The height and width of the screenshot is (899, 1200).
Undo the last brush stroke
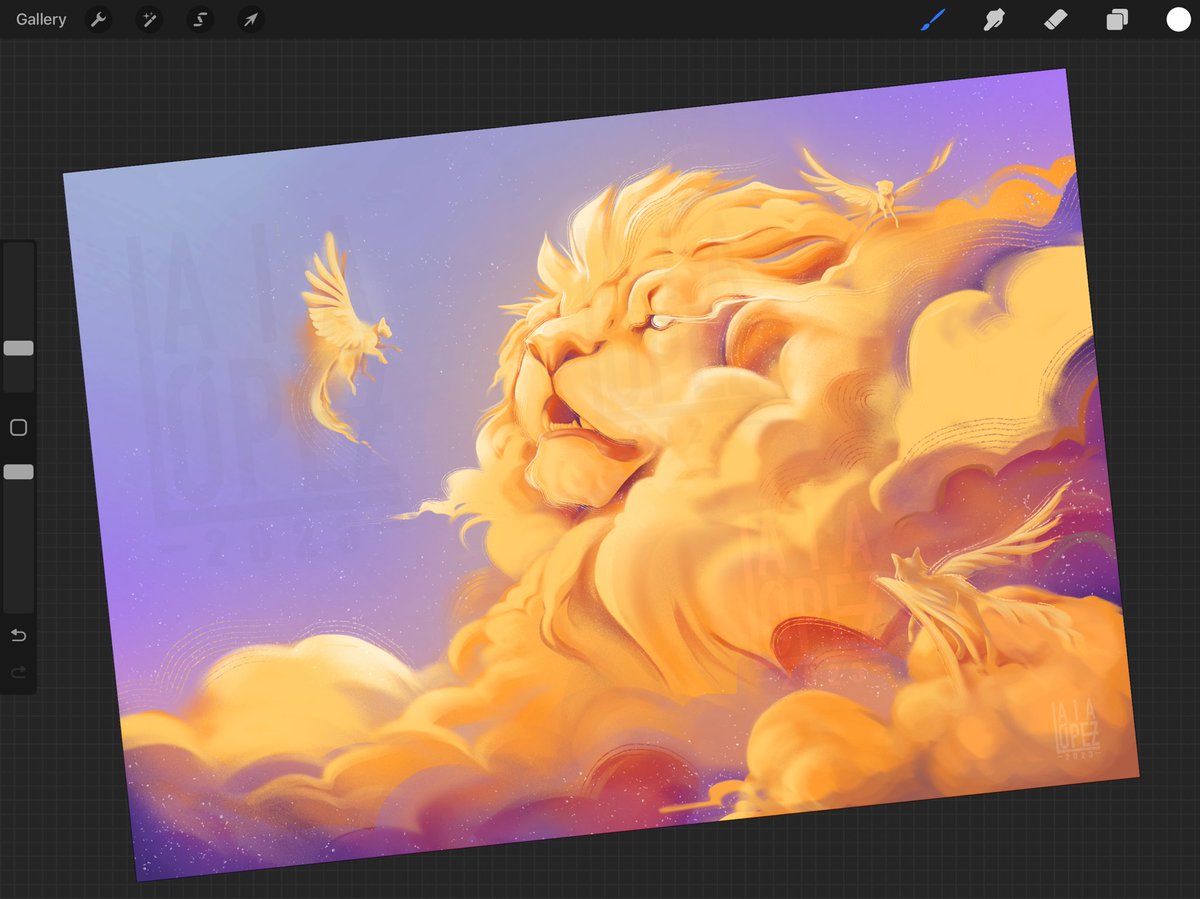(x=18, y=634)
